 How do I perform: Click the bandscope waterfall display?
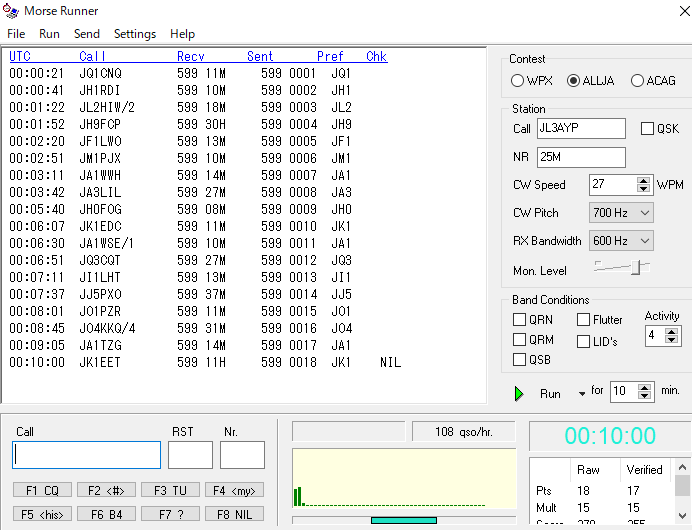[404, 479]
